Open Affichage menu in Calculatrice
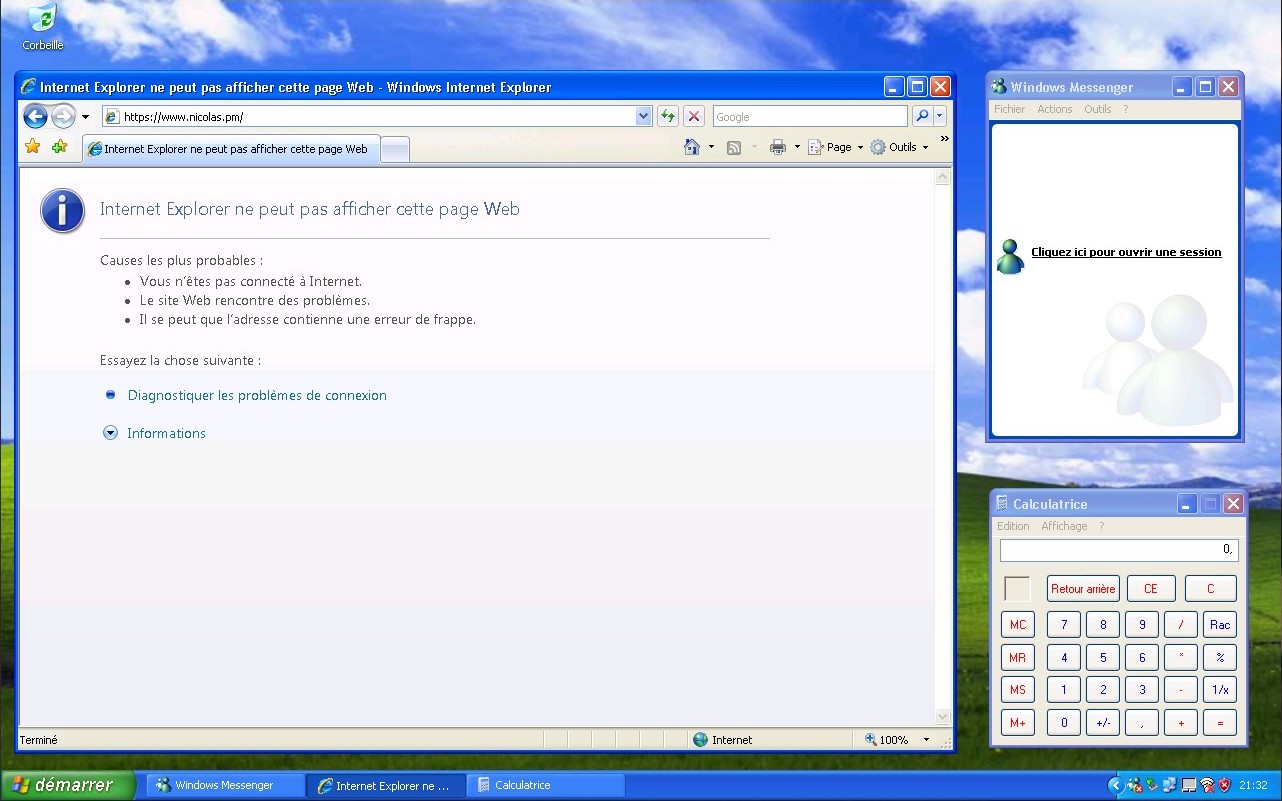The width and height of the screenshot is (1282, 801). [1064, 526]
